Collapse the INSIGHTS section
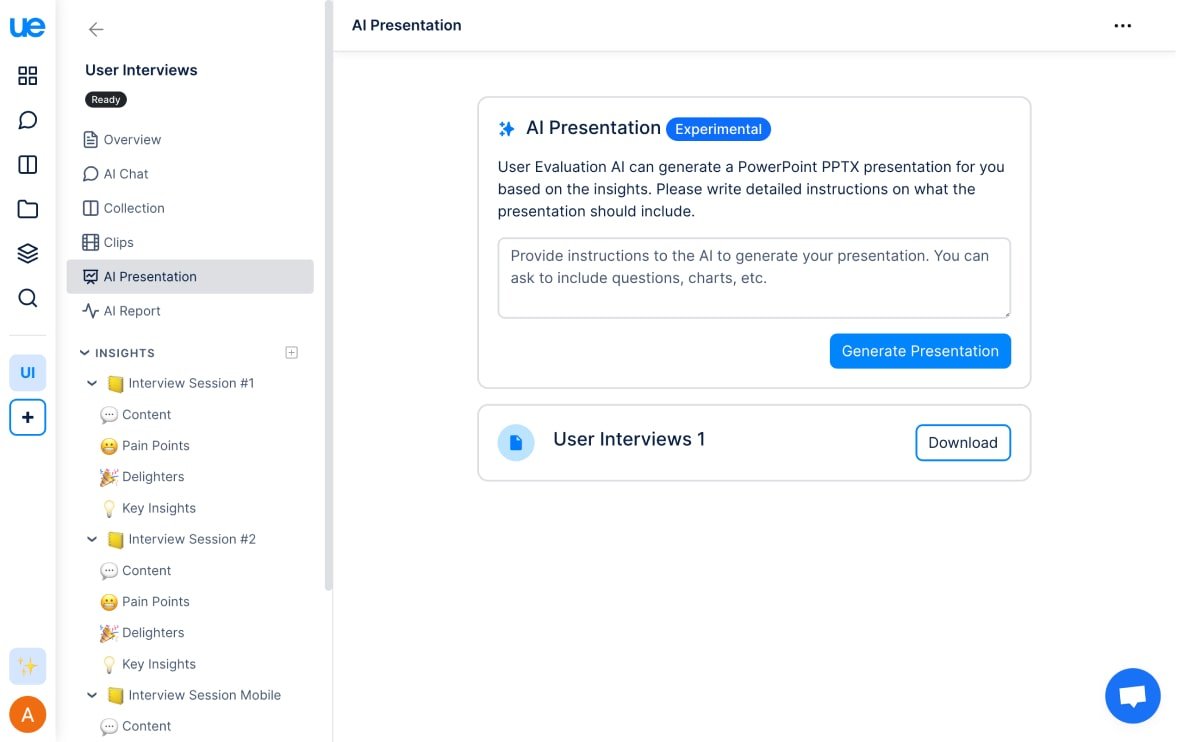 pos(85,353)
